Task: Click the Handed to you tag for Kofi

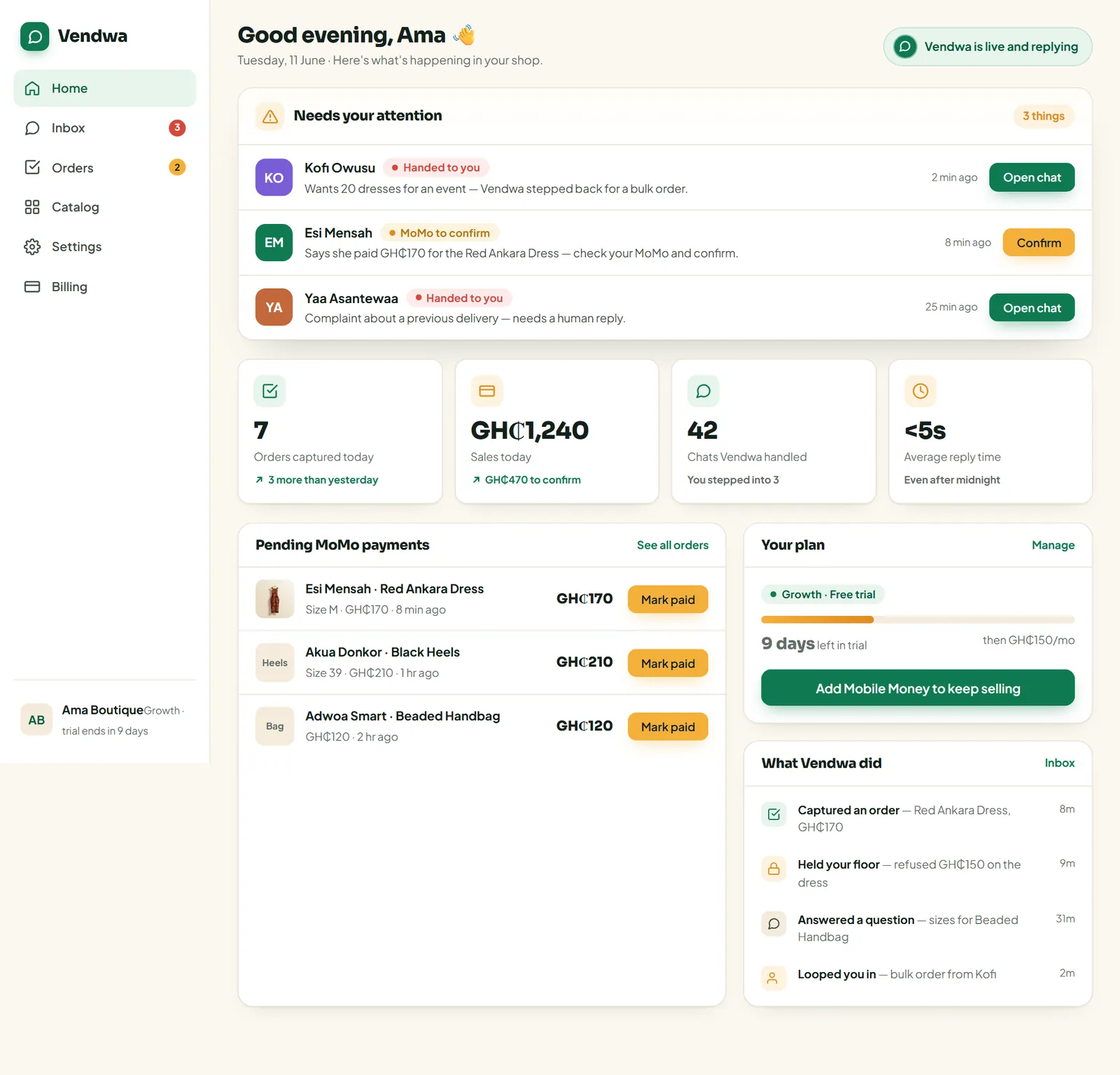Action: coord(435,168)
